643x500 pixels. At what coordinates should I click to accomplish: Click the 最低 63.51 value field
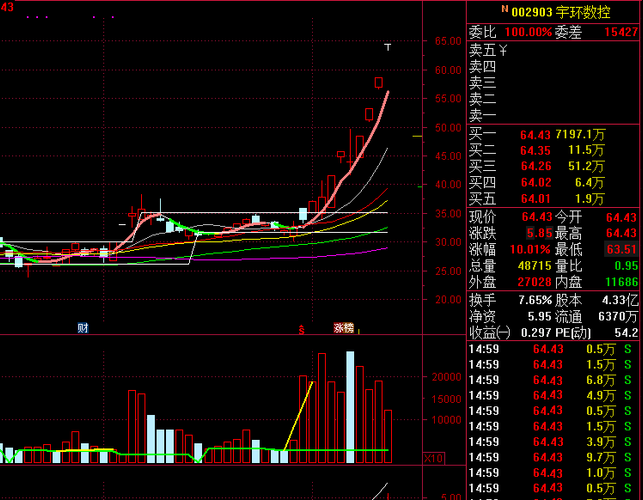(x=621, y=249)
